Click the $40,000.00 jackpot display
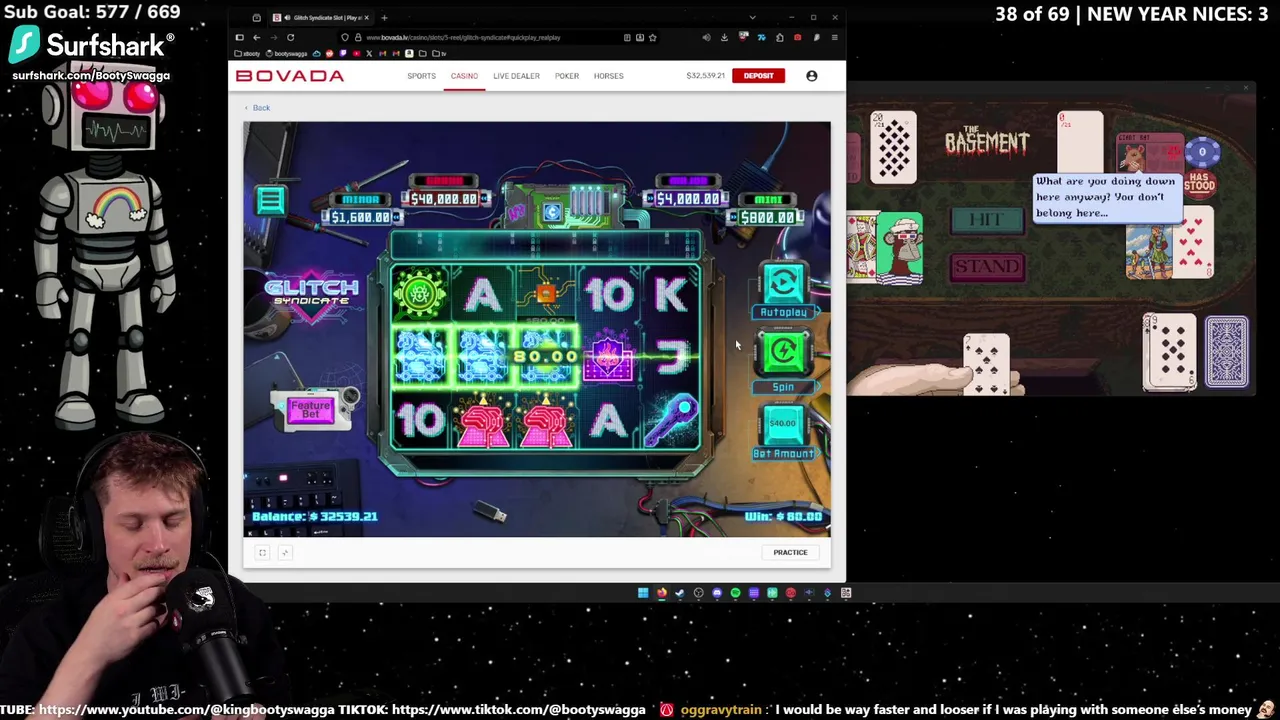Viewport: 1280px width, 720px height. (444, 191)
